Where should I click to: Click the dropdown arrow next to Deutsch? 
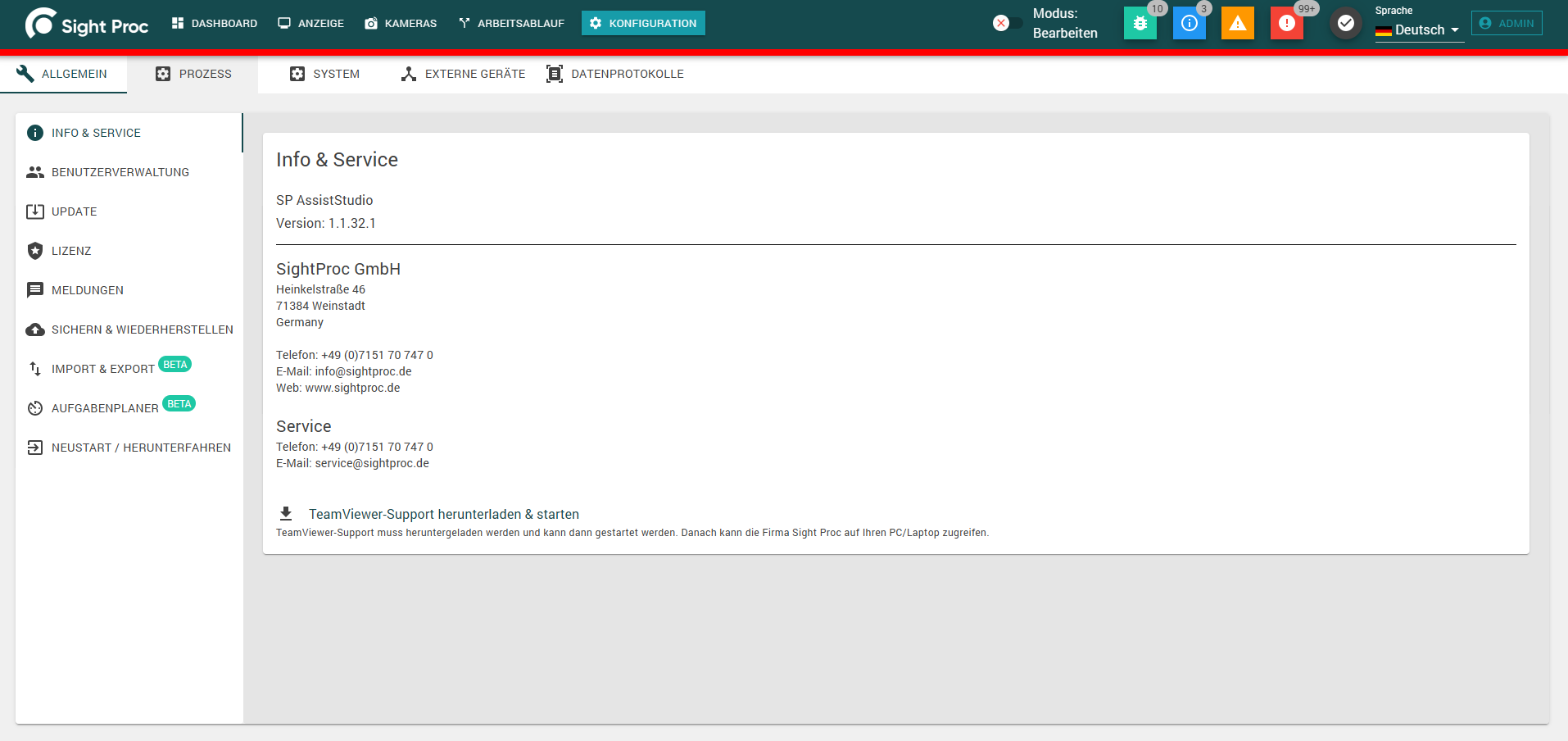pos(1455,30)
